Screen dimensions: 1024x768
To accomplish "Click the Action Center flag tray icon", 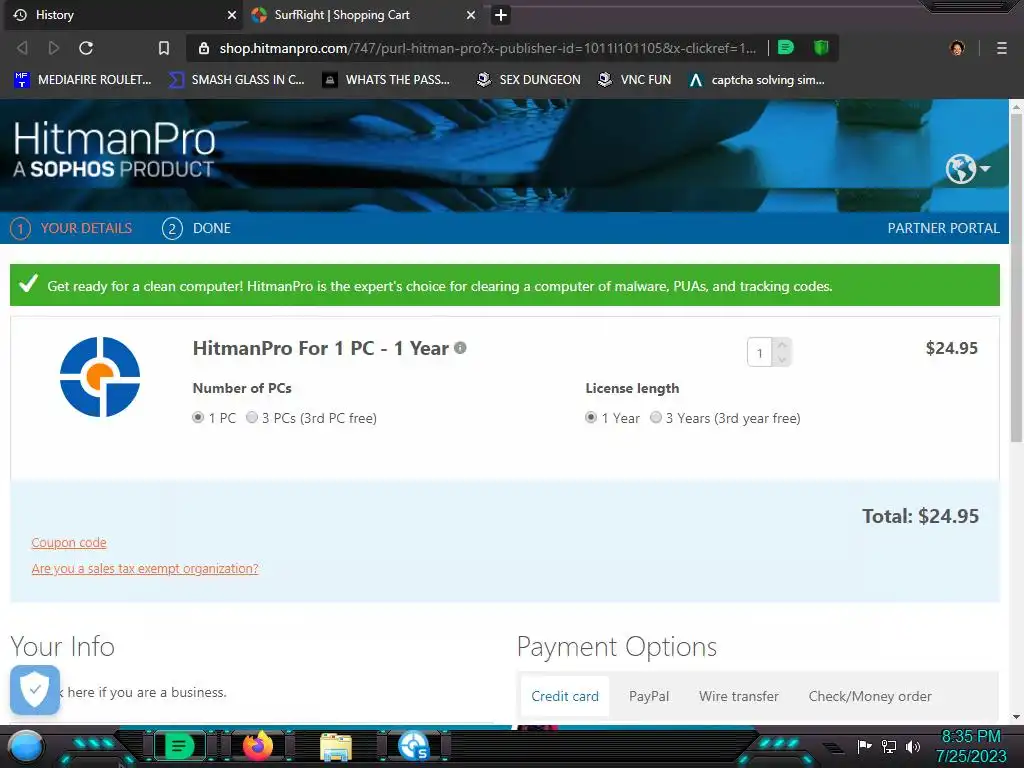I will tap(865, 746).
